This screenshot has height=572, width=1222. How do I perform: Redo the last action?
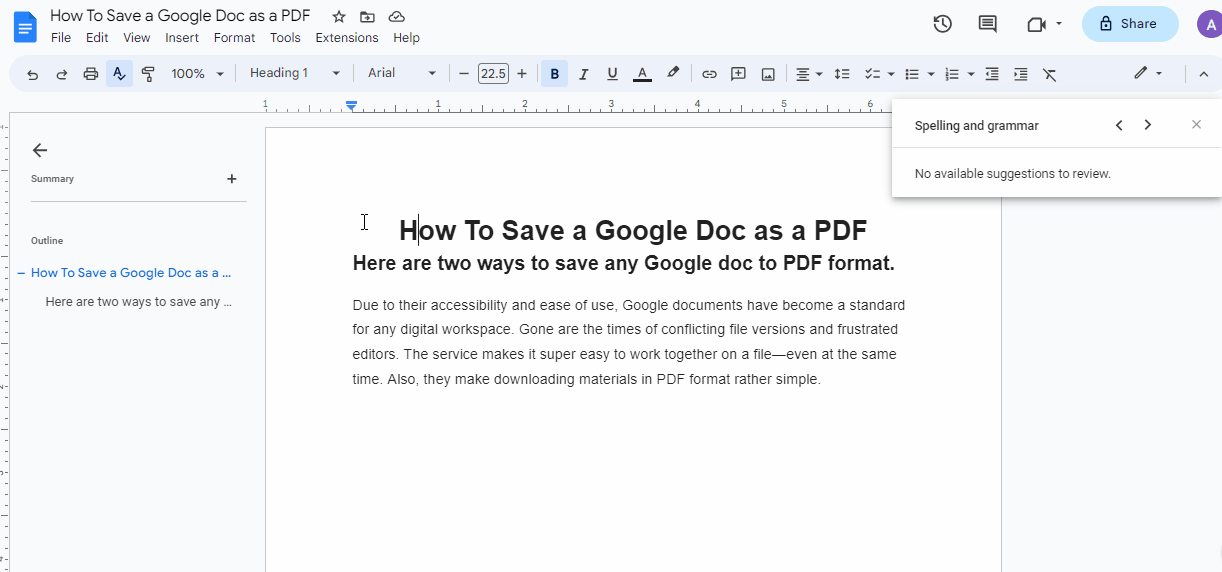point(62,74)
